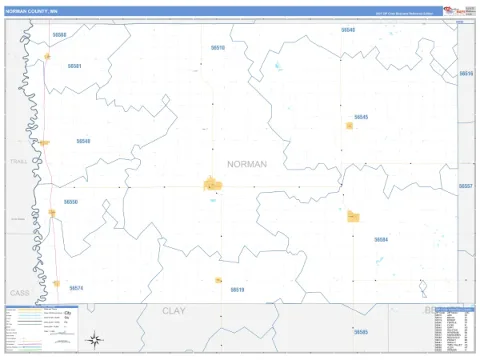
Task: Click the orange city marker beside ZIP 56581
Action: (x=47, y=57)
